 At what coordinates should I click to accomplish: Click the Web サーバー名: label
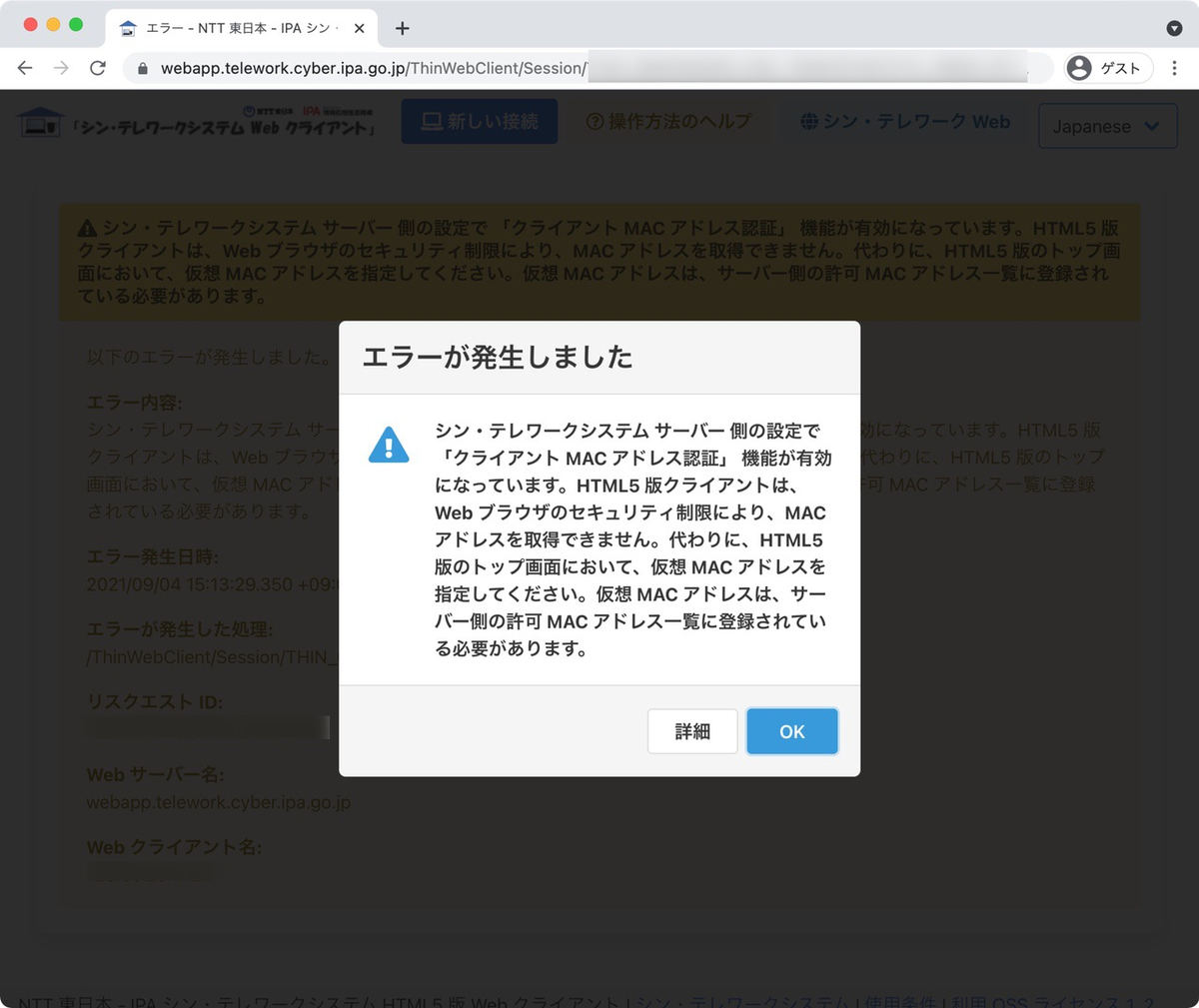pos(156,774)
